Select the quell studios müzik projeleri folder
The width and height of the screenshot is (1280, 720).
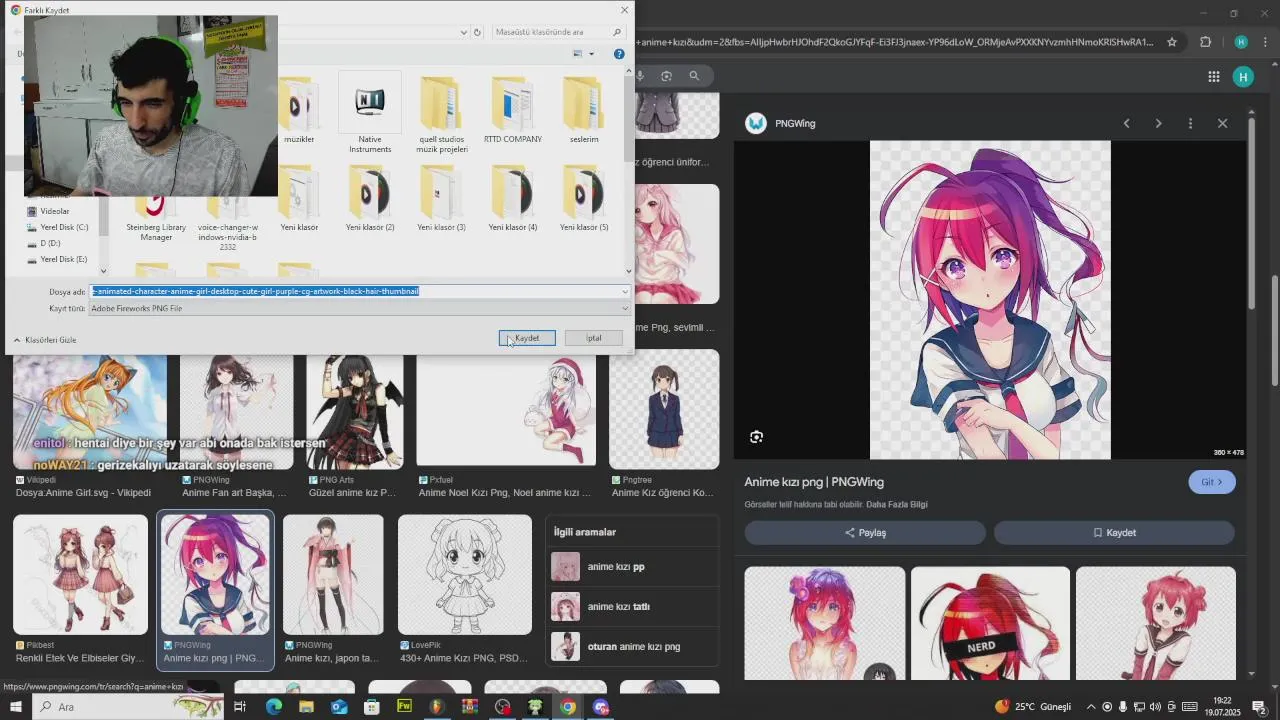pos(442,114)
